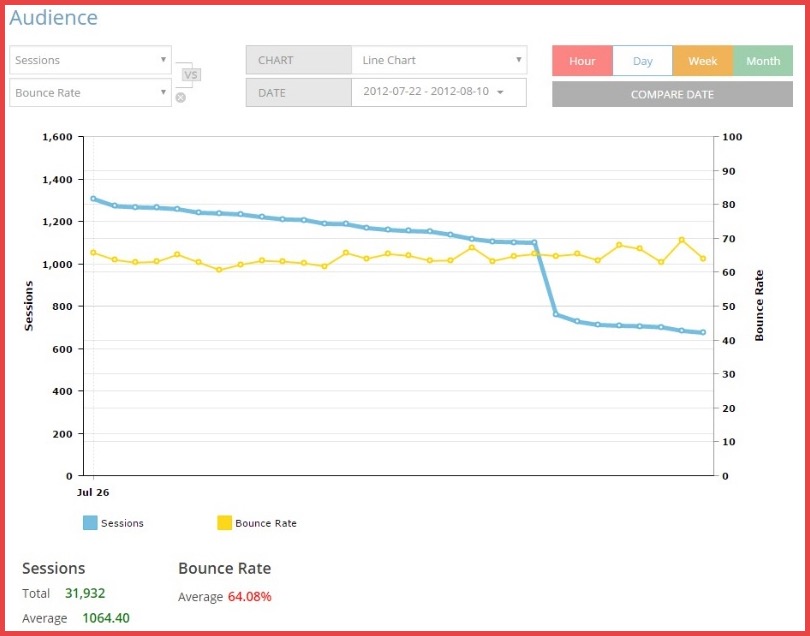Click the yellow Bounce Rate legend icon
The height and width of the screenshot is (636, 810).
point(224,523)
